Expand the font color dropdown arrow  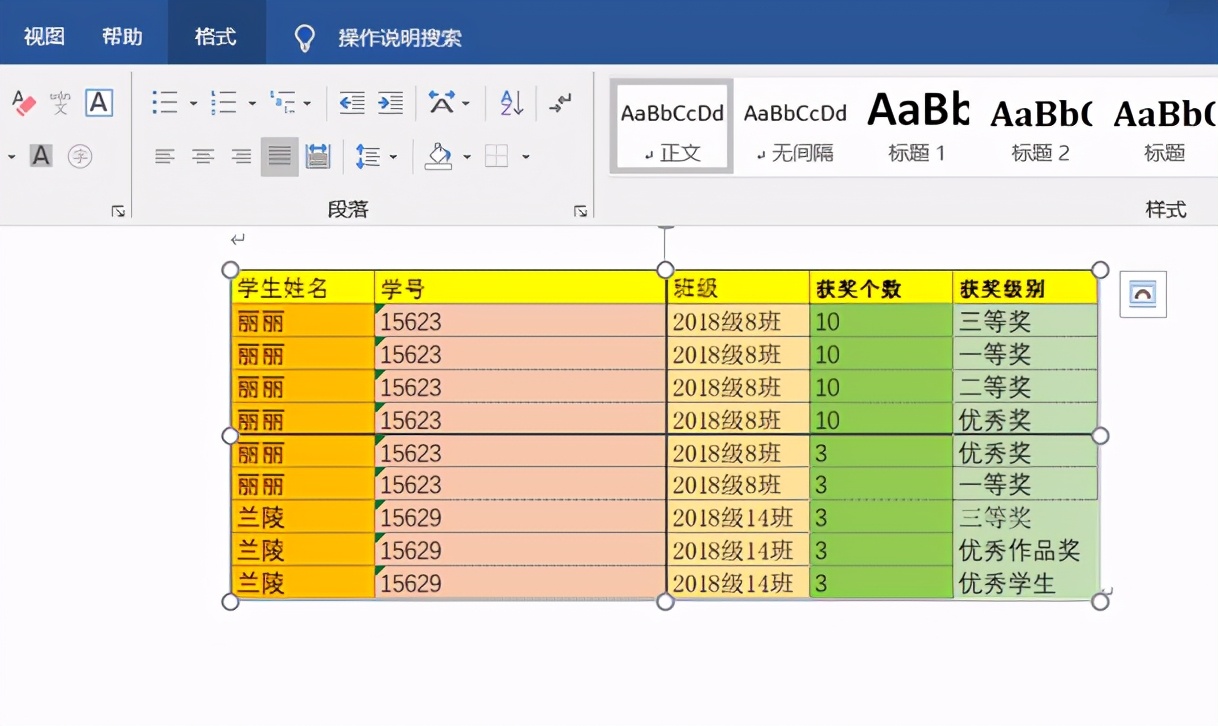tap(11, 157)
